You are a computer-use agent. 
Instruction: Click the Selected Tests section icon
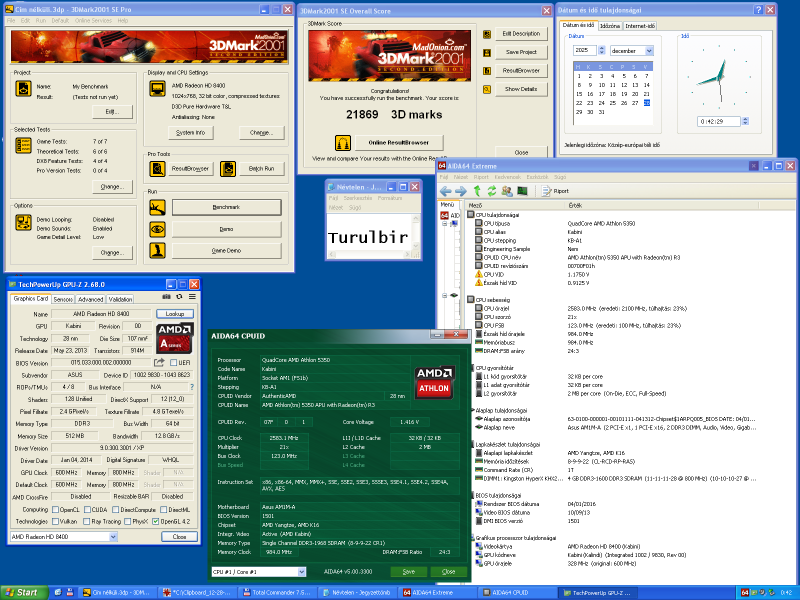point(23,145)
